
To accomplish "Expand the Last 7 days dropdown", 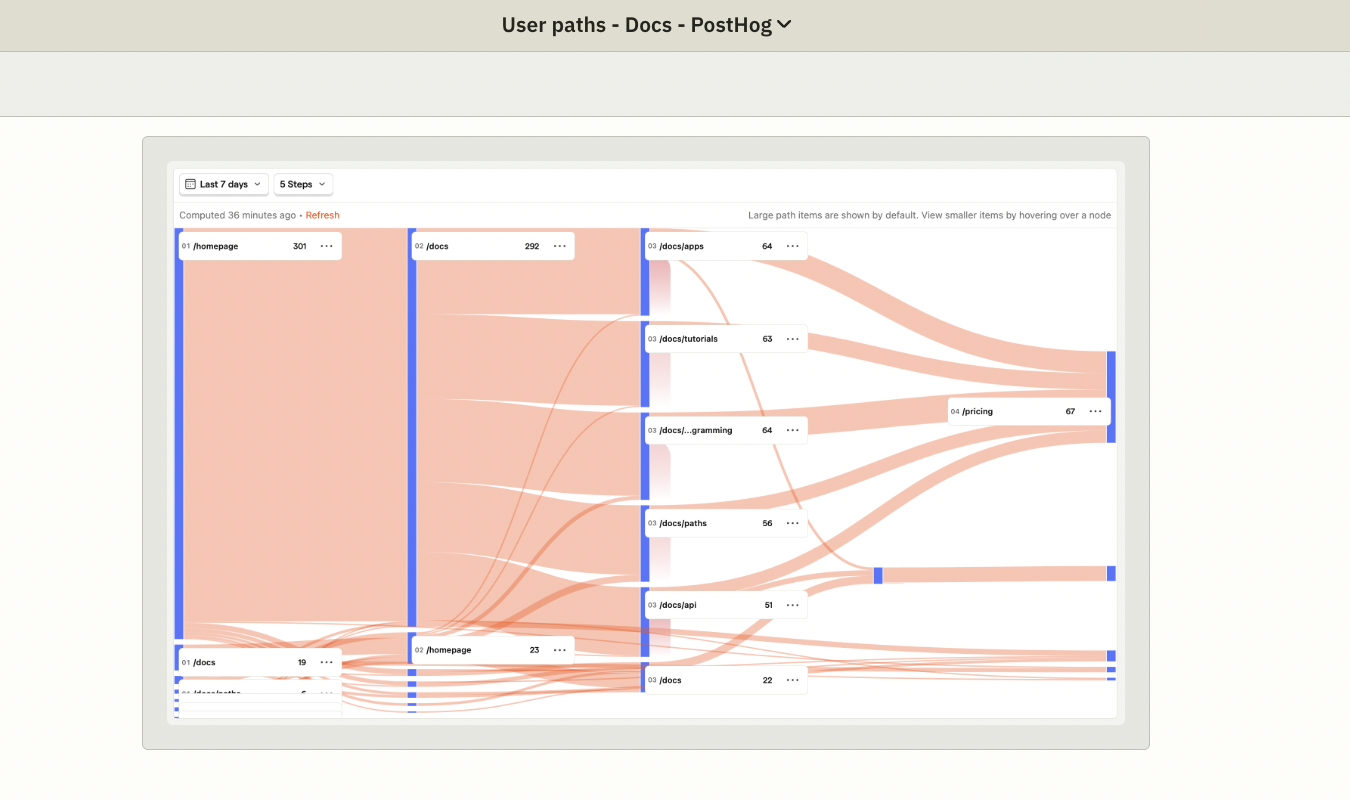I will 223,184.
